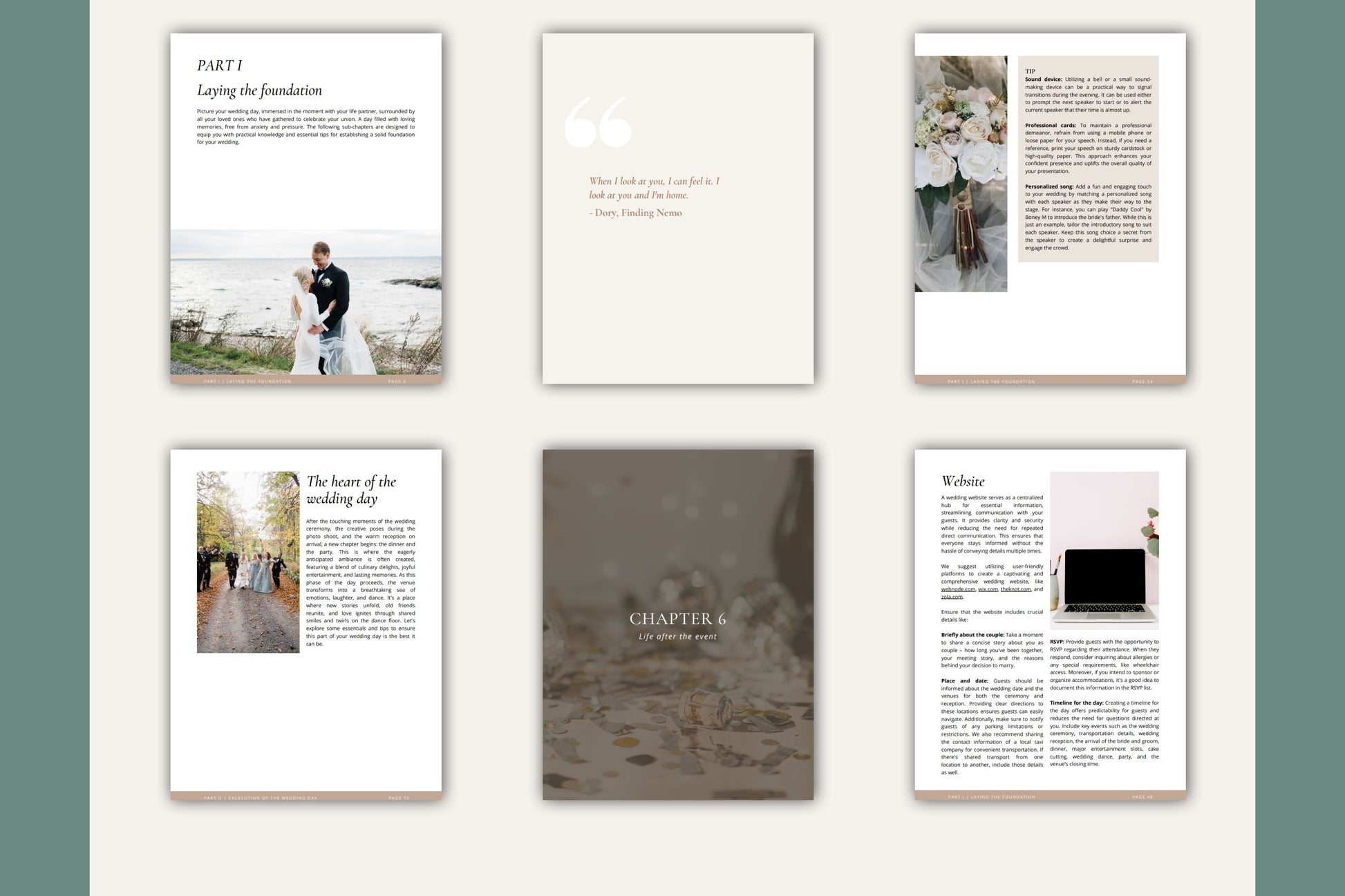
Task: Open the webnode.com link
Action: (958, 589)
